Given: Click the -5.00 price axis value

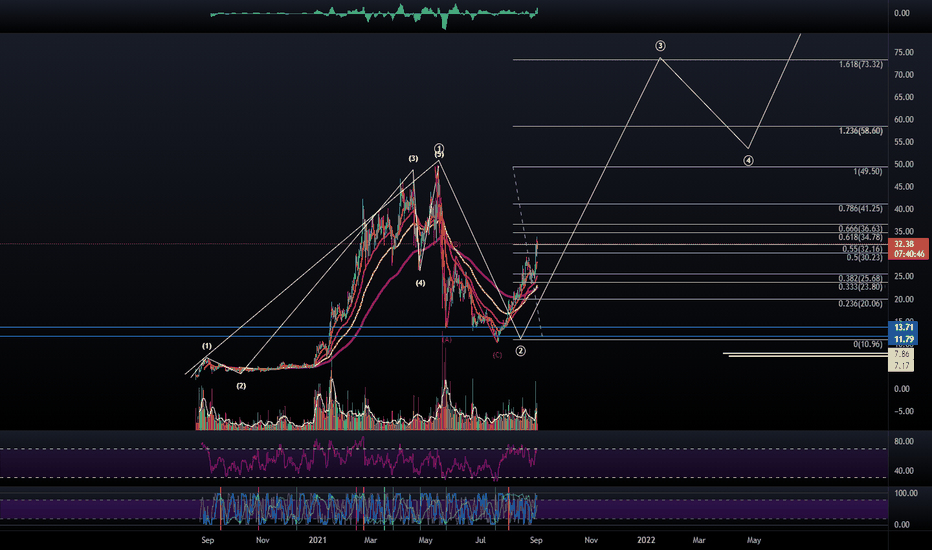Looking at the screenshot, I should (902, 411).
